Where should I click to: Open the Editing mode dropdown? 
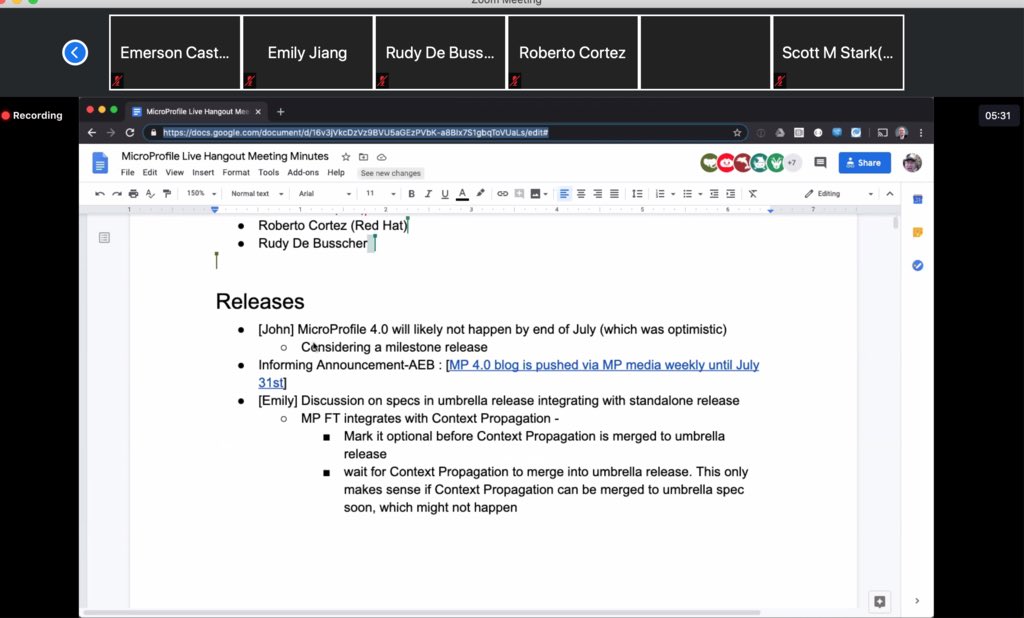point(839,193)
